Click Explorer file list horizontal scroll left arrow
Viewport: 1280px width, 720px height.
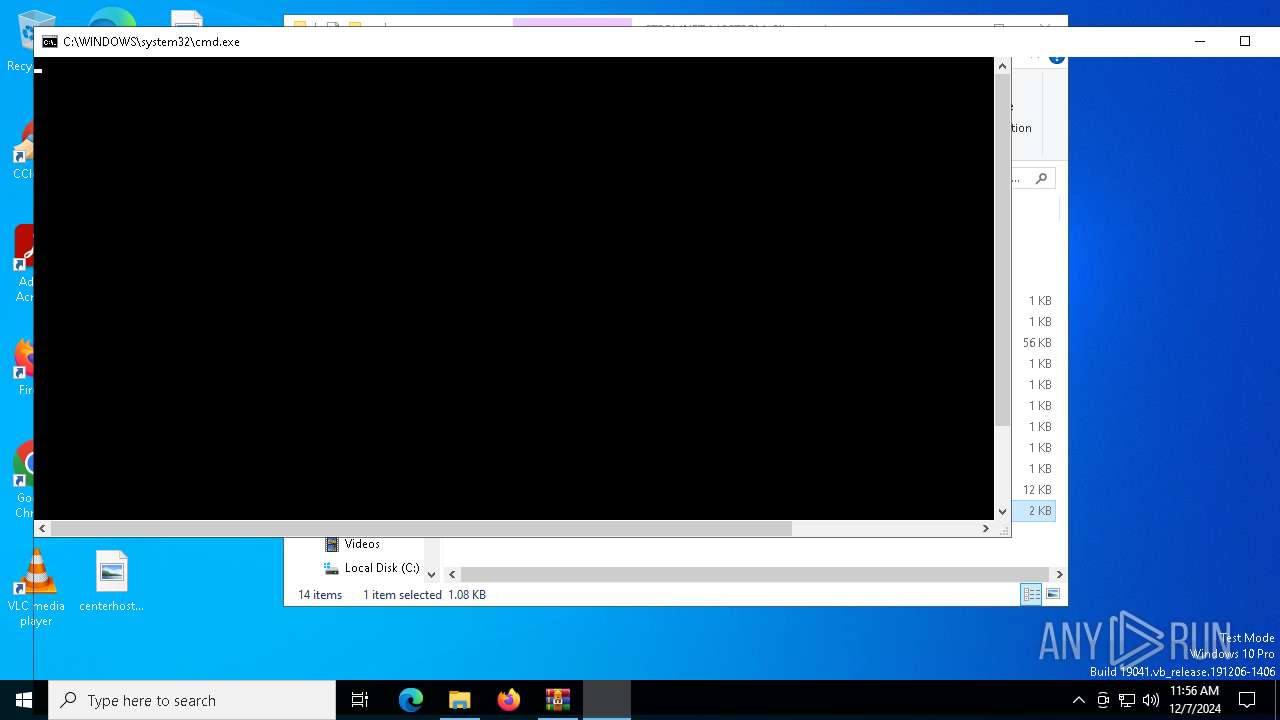click(452, 574)
